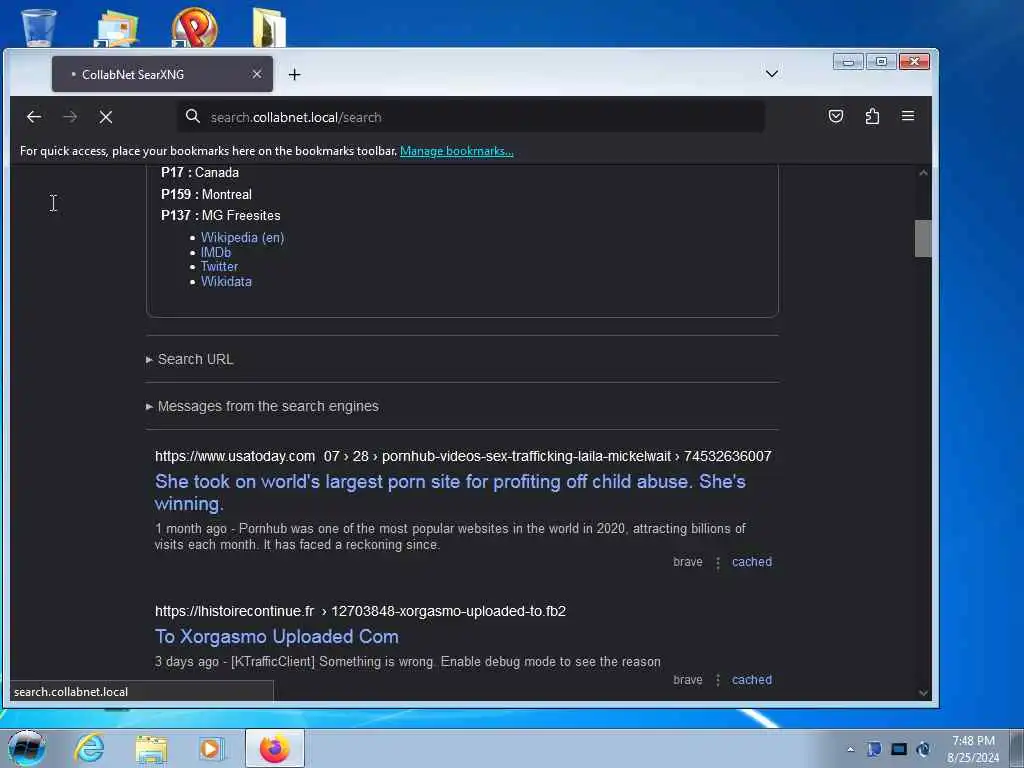This screenshot has width=1024, height=768.
Task: Open a new tab with plus button
Action: [295, 74]
